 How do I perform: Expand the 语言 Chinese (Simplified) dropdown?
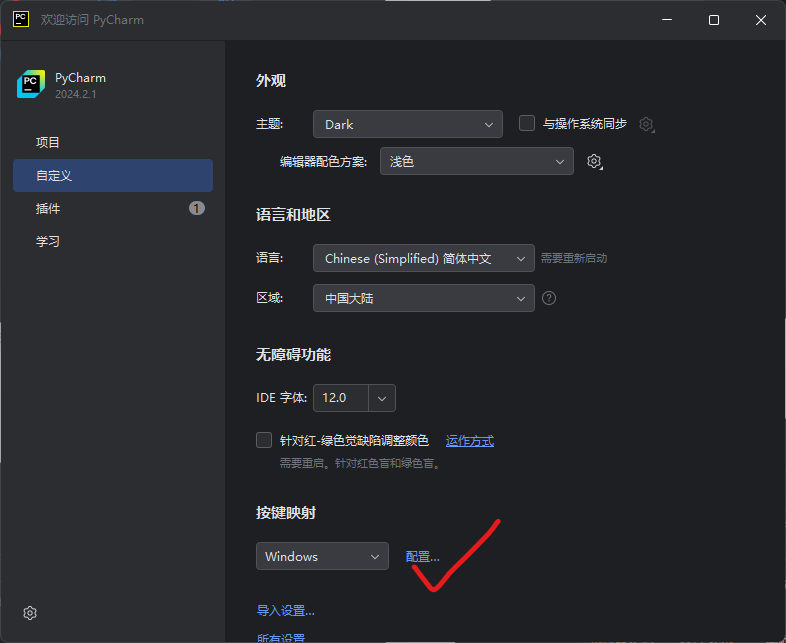pos(424,258)
